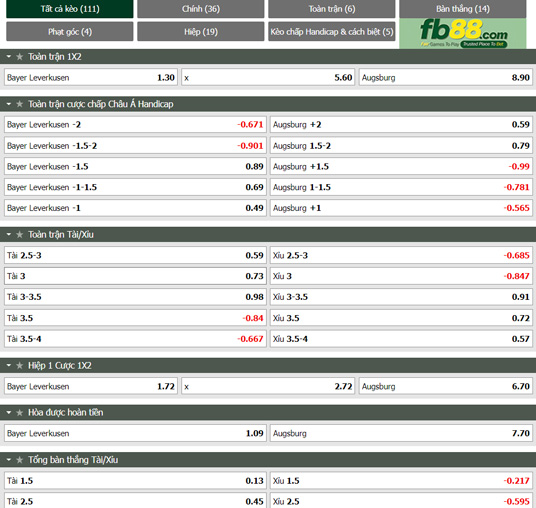Pick first-half draw x at 2.72

(x=268, y=386)
